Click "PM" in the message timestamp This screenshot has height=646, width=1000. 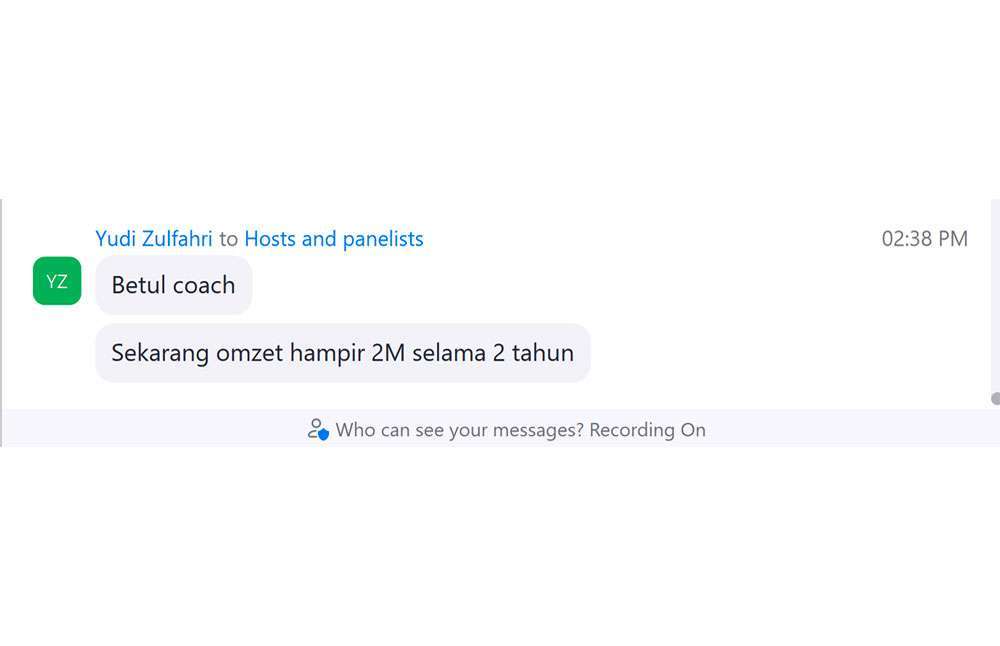tap(952, 239)
